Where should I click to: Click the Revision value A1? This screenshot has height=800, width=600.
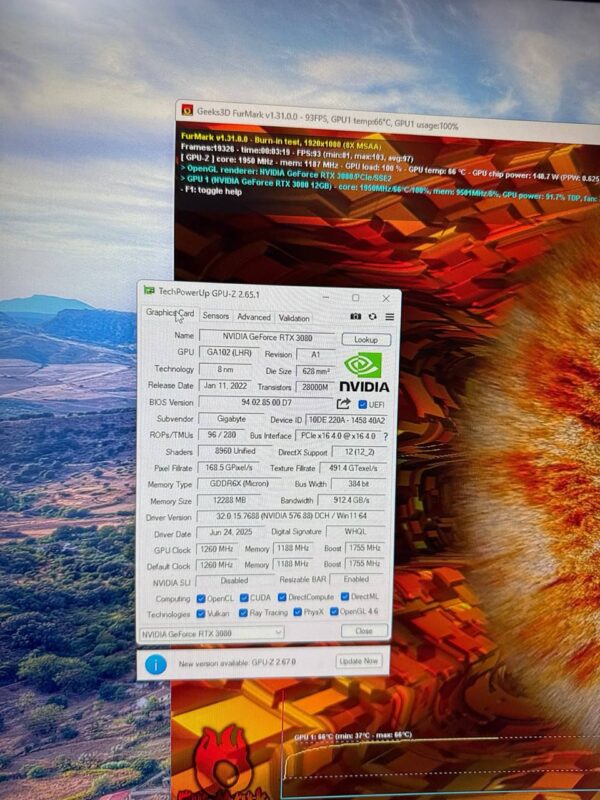tap(315, 354)
